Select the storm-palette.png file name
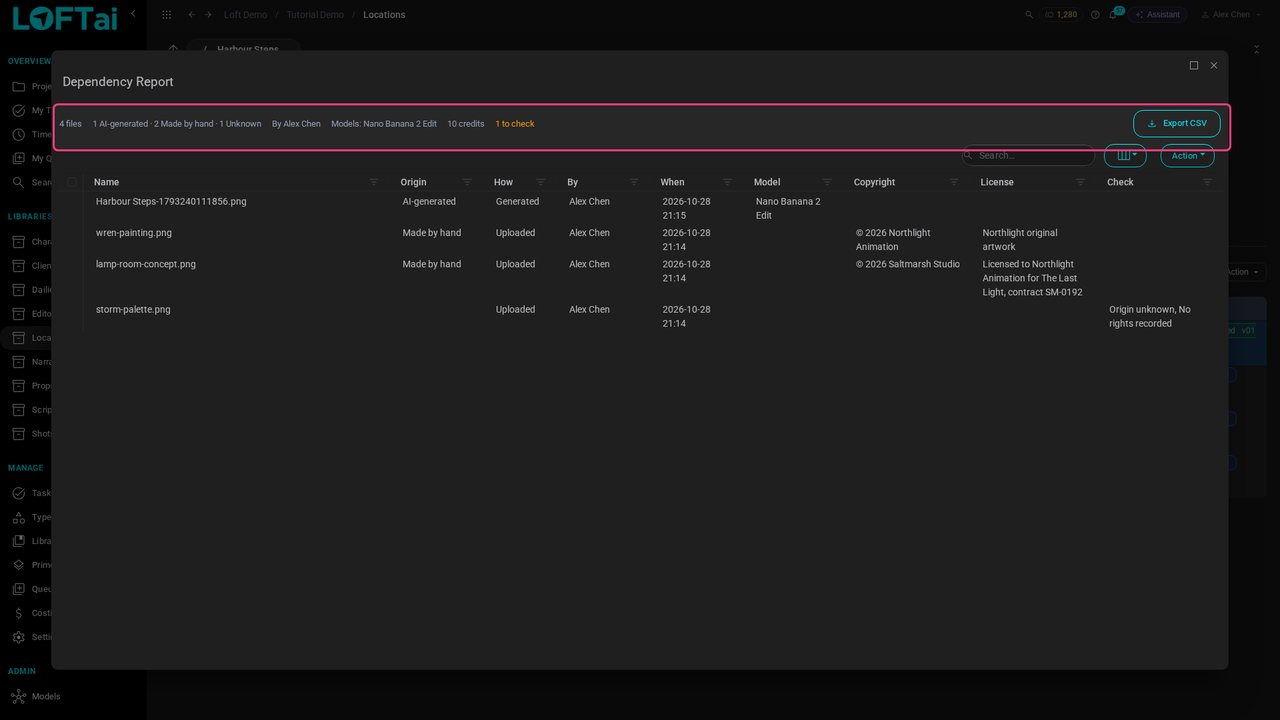 click(133, 310)
